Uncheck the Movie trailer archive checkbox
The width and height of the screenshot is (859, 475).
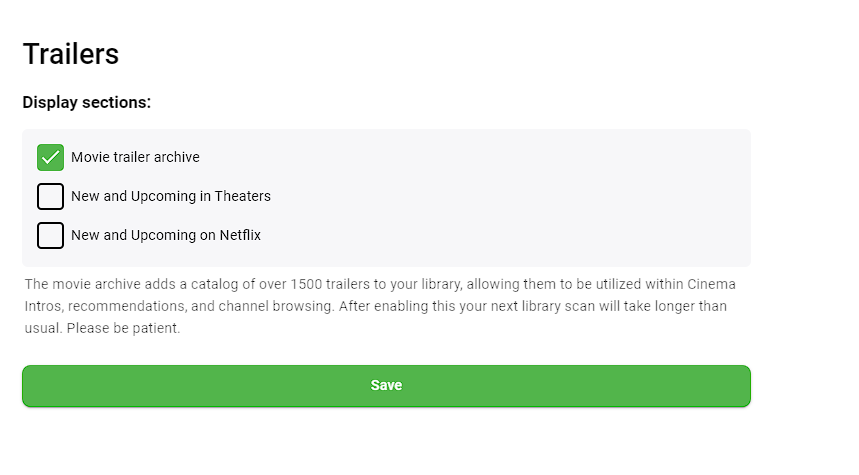point(50,158)
